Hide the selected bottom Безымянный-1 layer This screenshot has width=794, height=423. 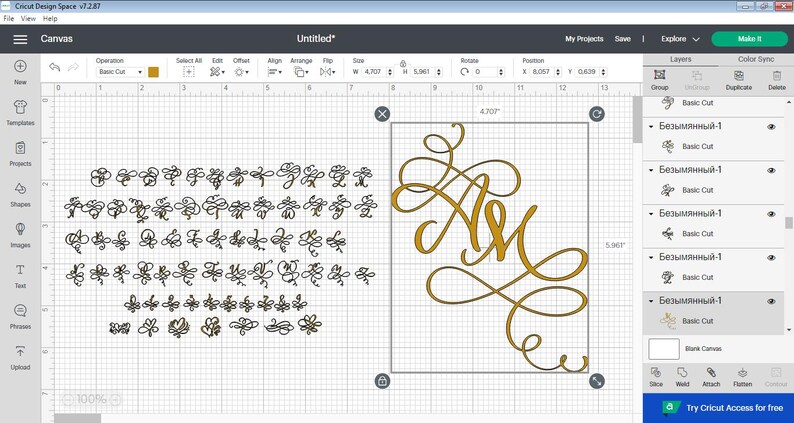[x=771, y=301]
